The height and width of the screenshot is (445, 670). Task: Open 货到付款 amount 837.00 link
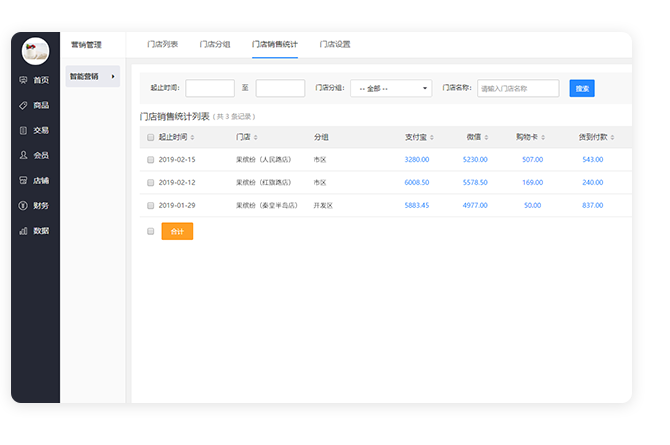[x=593, y=206]
